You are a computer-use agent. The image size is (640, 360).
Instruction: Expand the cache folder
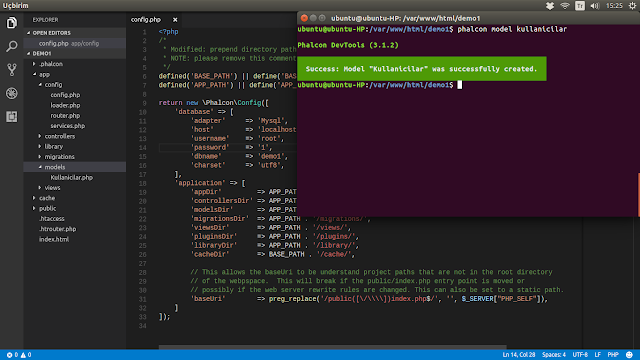coord(47,198)
